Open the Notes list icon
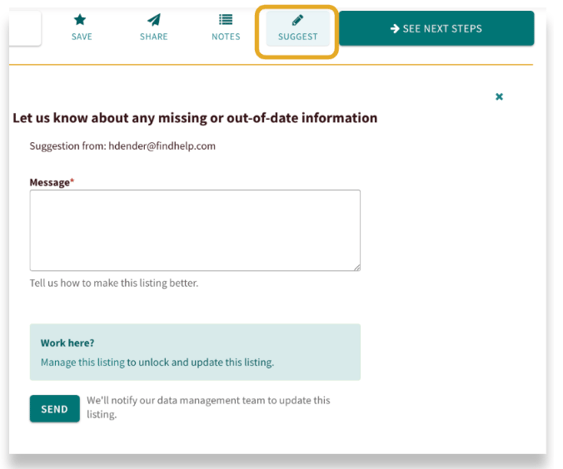 (x=226, y=19)
